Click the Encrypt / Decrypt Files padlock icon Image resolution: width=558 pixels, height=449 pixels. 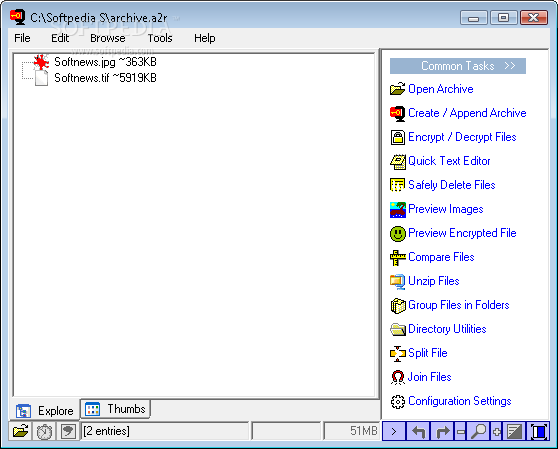397,137
